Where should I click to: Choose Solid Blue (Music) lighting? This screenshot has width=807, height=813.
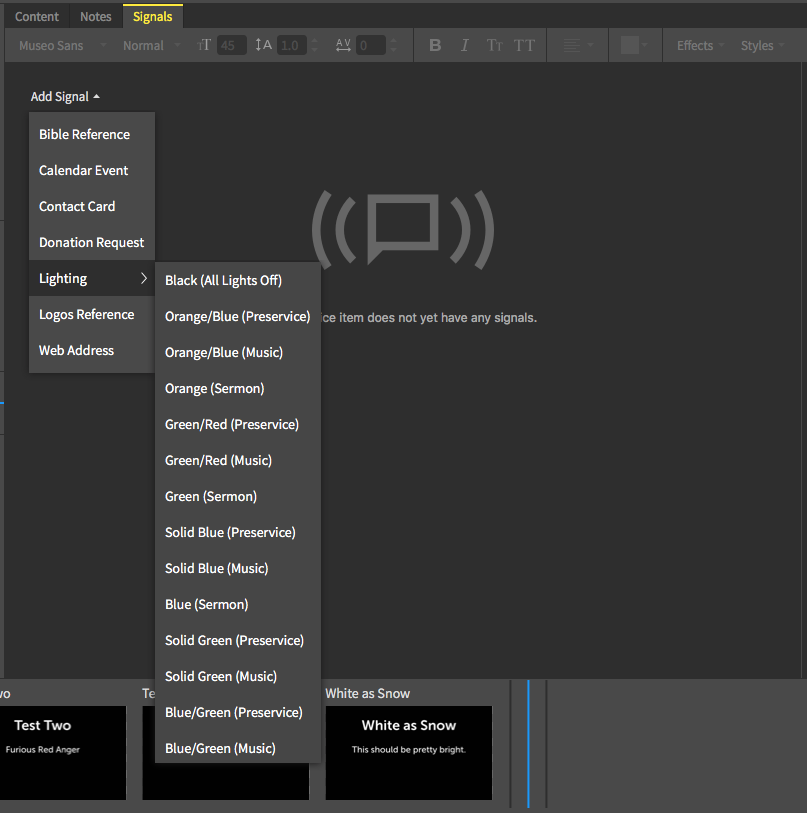click(216, 569)
